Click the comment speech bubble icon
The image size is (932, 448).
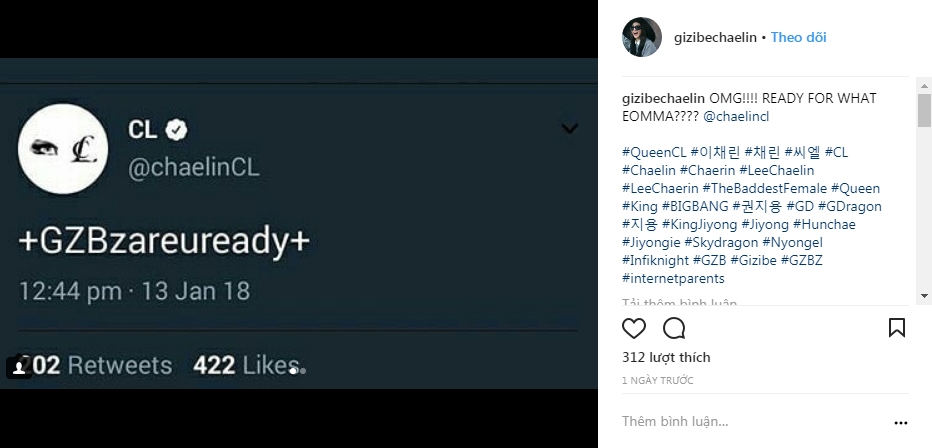pyautogui.click(x=674, y=328)
